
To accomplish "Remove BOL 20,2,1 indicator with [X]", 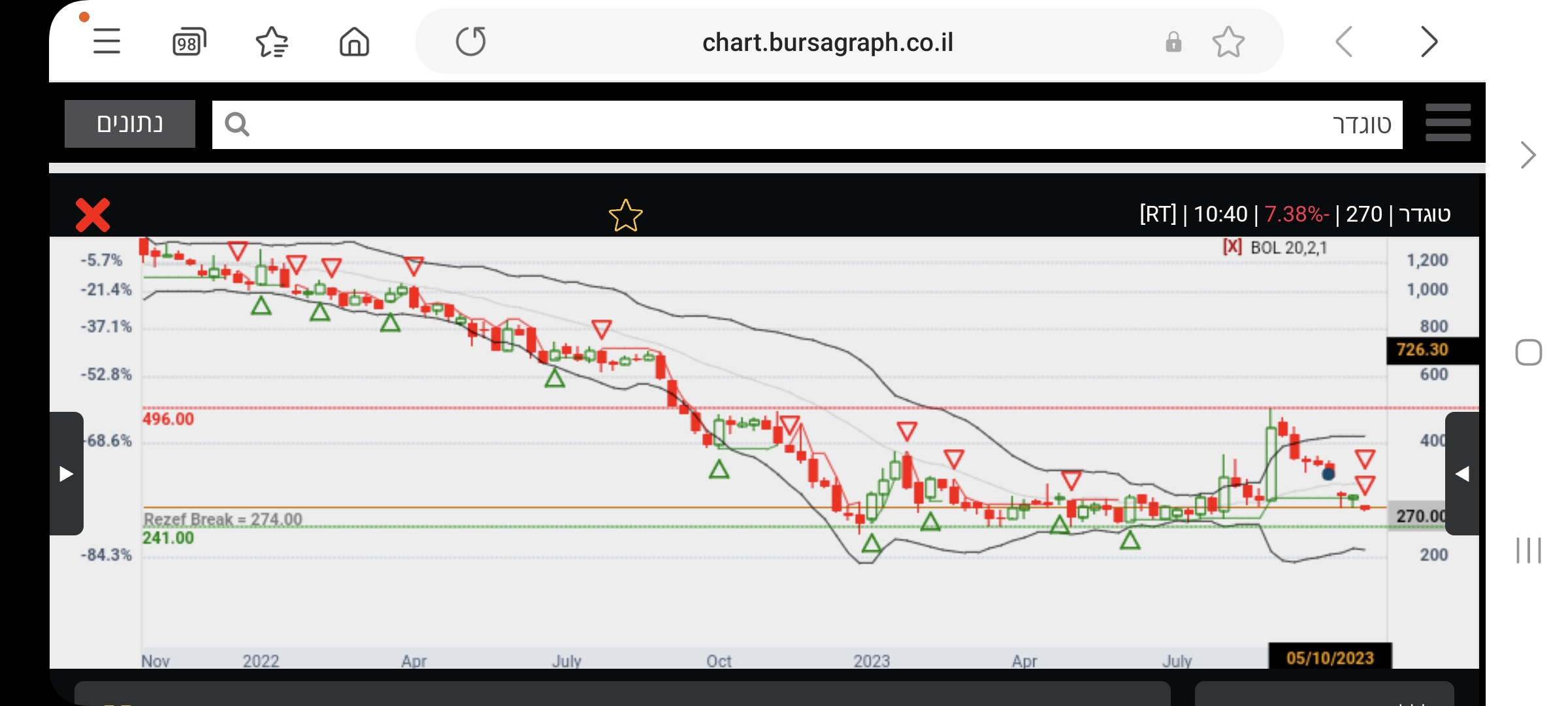I will [x=1232, y=247].
